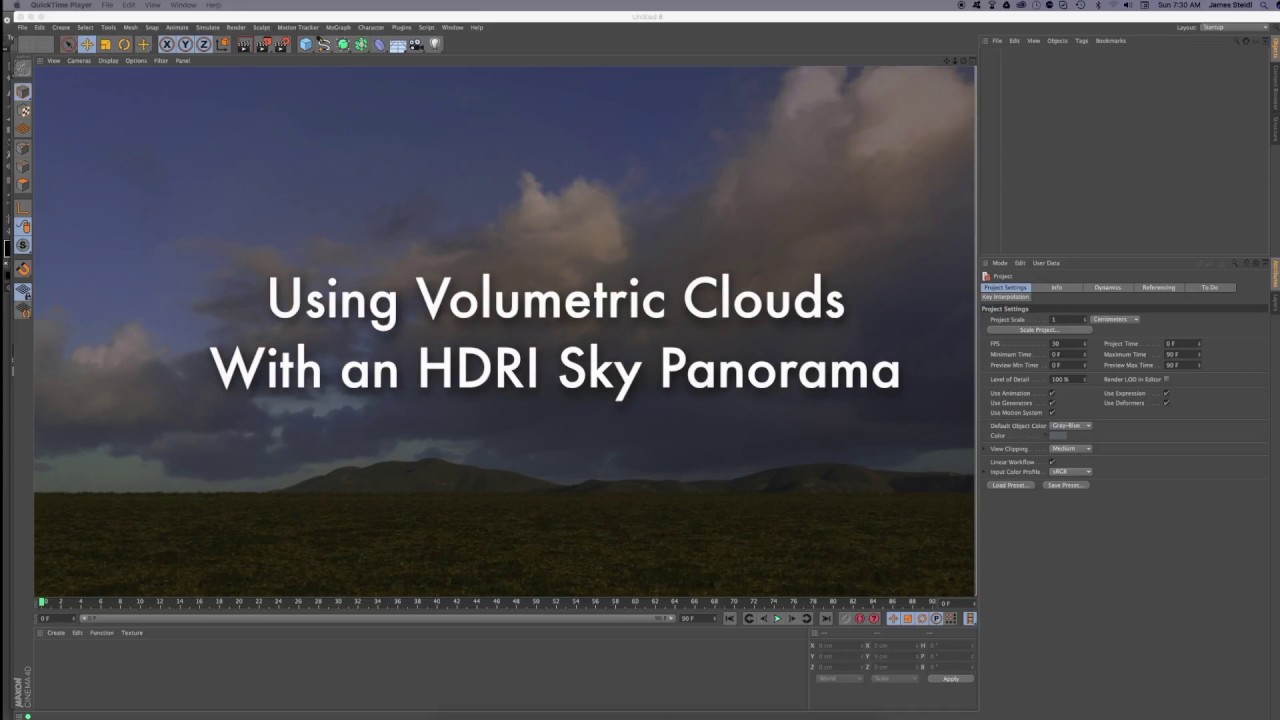This screenshot has width=1280, height=720.
Task: Open the spline pen tools icon
Action: pyautogui.click(x=323, y=44)
